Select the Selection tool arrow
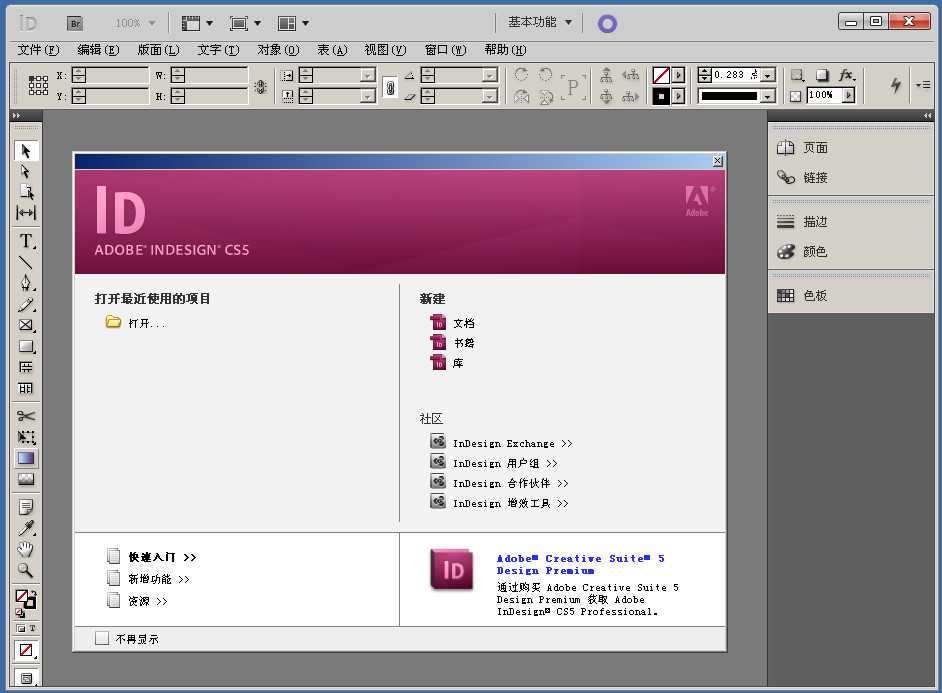942x693 pixels. [26, 151]
